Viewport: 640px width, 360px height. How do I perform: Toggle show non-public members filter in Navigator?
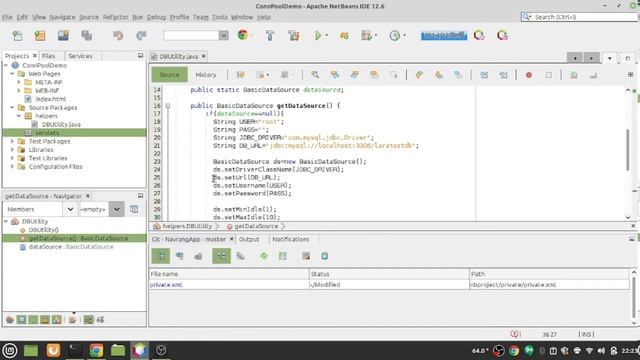click(45, 320)
